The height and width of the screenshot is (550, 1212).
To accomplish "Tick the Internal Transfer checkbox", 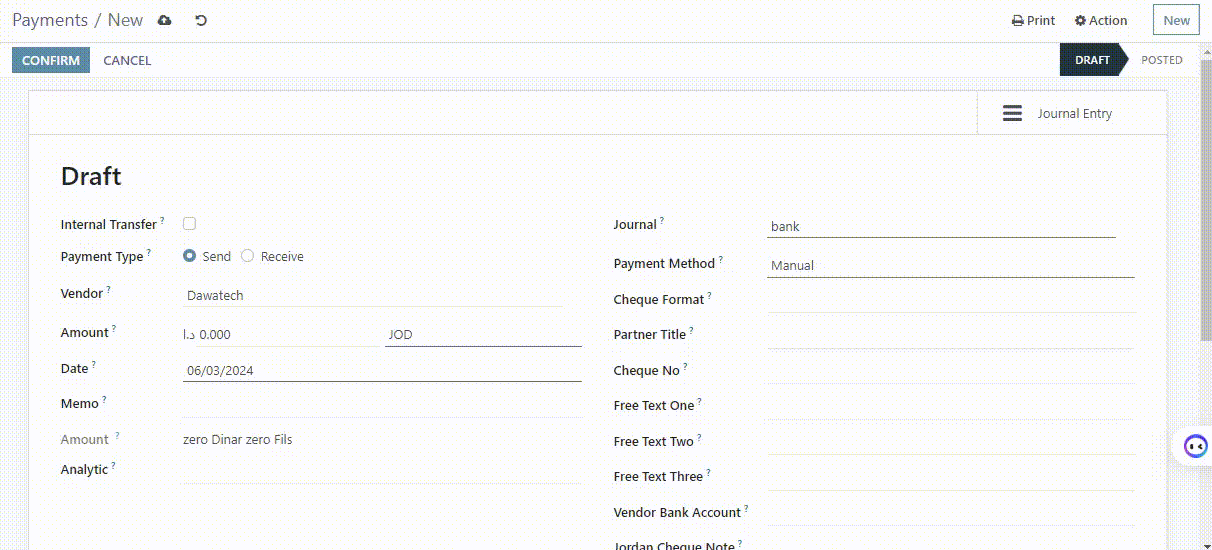I will 189,224.
